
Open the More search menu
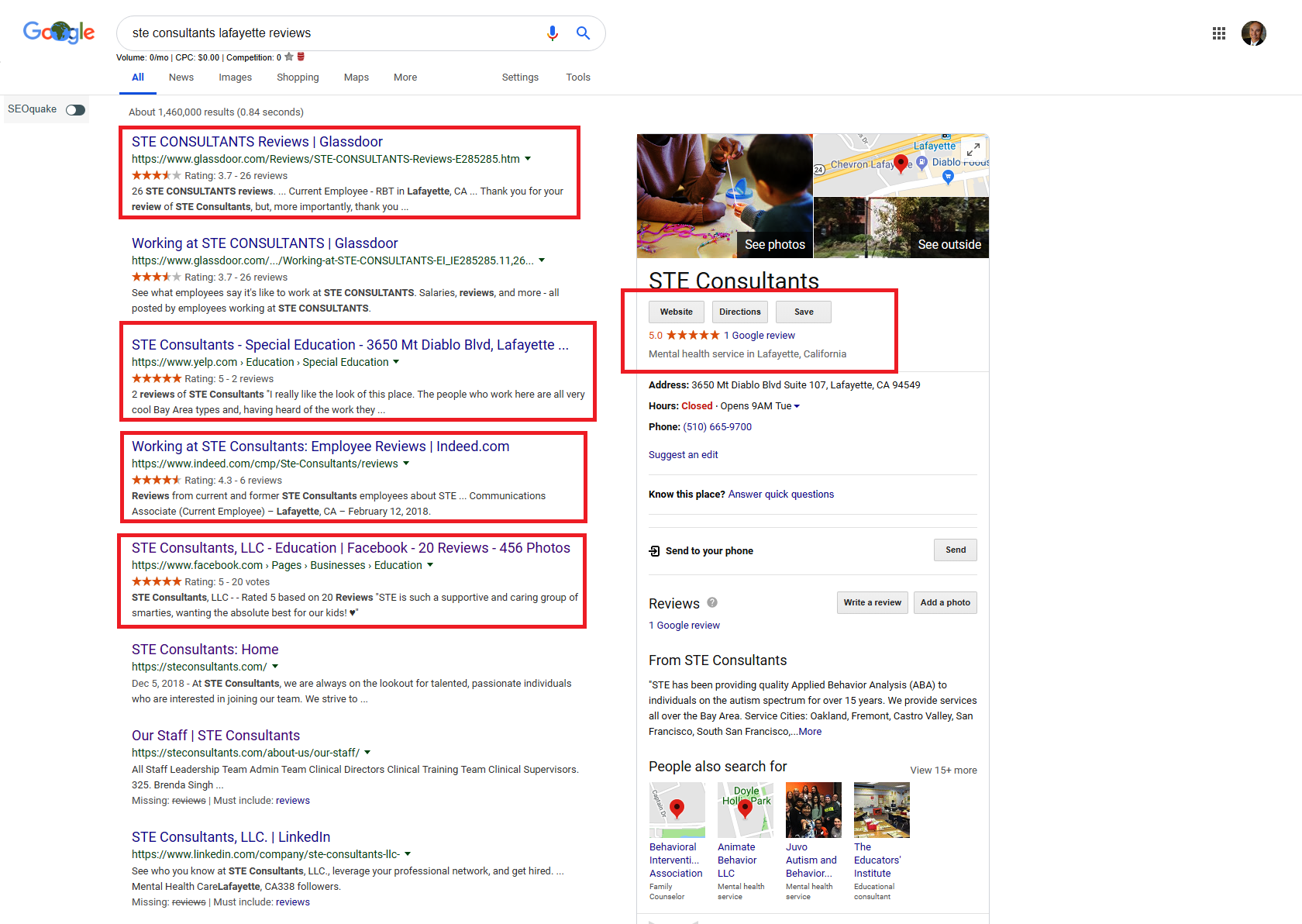405,78
